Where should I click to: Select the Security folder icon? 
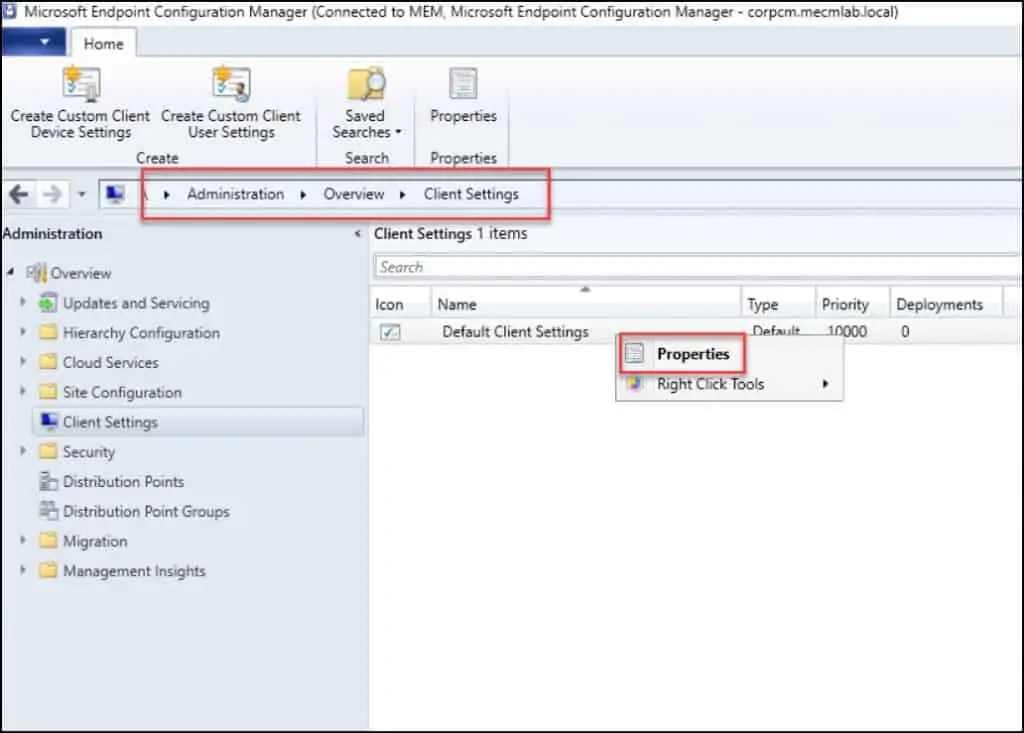tap(48, 451)
